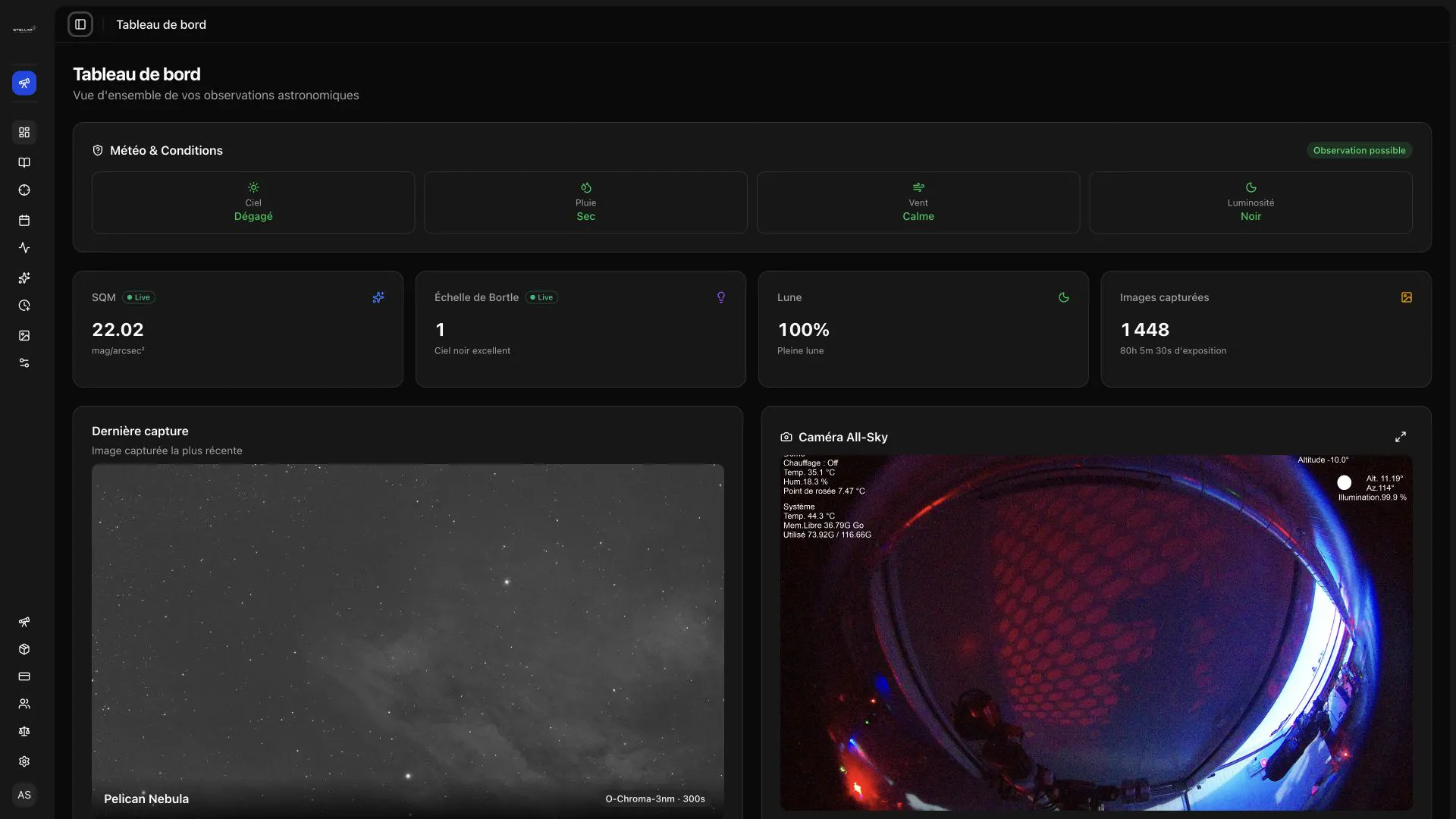This screenshot has width=1456, height=819.
Task: Open the AS user avatar menu
Action: point(24,795)
